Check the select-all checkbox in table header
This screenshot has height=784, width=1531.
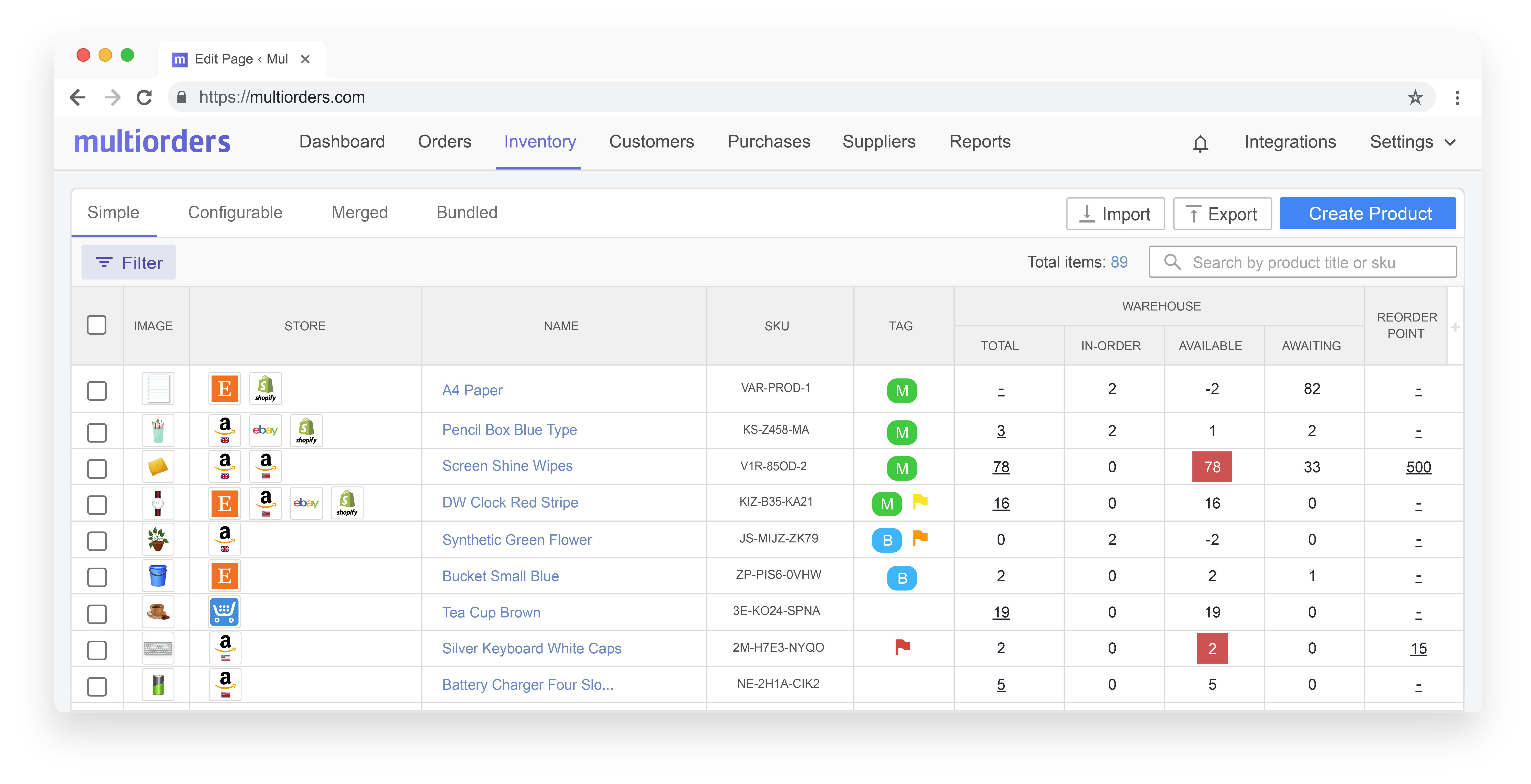click(x=97, y=325)
